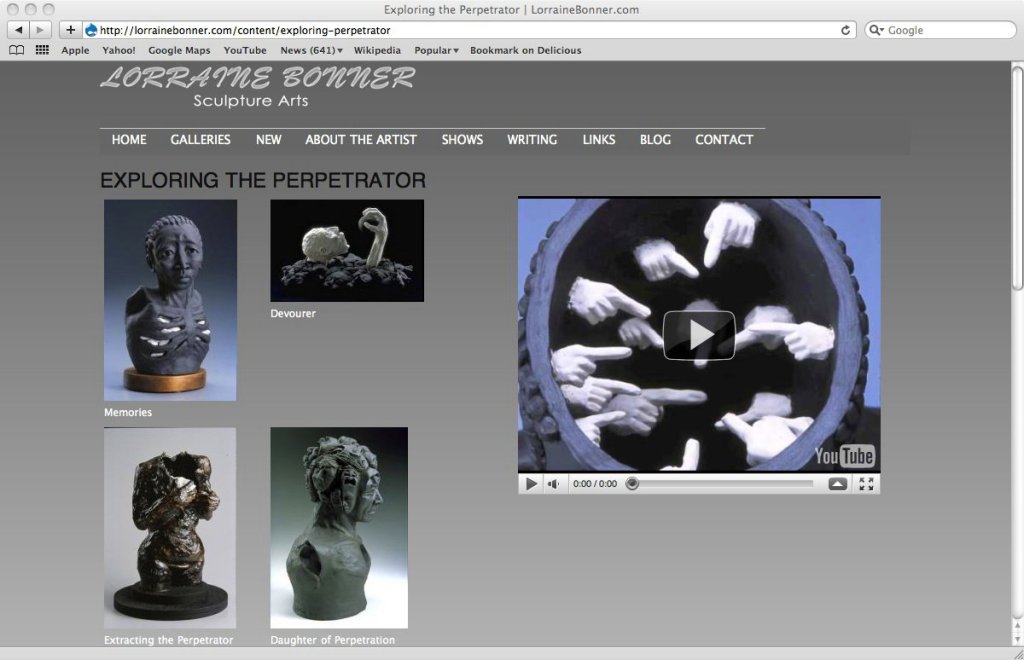Click the Extracting the Perpetrator caption link
This screenshot has width=1024, height=660.
tap(168, 640)
